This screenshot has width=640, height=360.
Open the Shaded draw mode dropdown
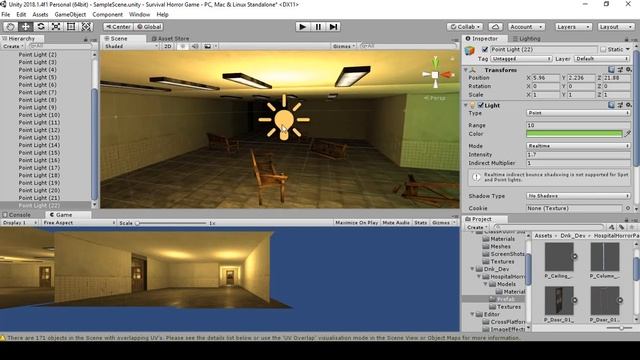131,46
